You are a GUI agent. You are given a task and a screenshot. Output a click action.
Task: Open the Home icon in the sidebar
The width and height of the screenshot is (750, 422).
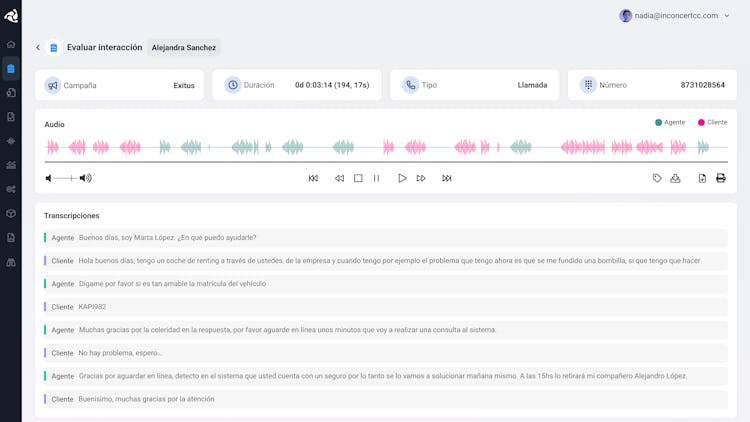coord(11,44)
